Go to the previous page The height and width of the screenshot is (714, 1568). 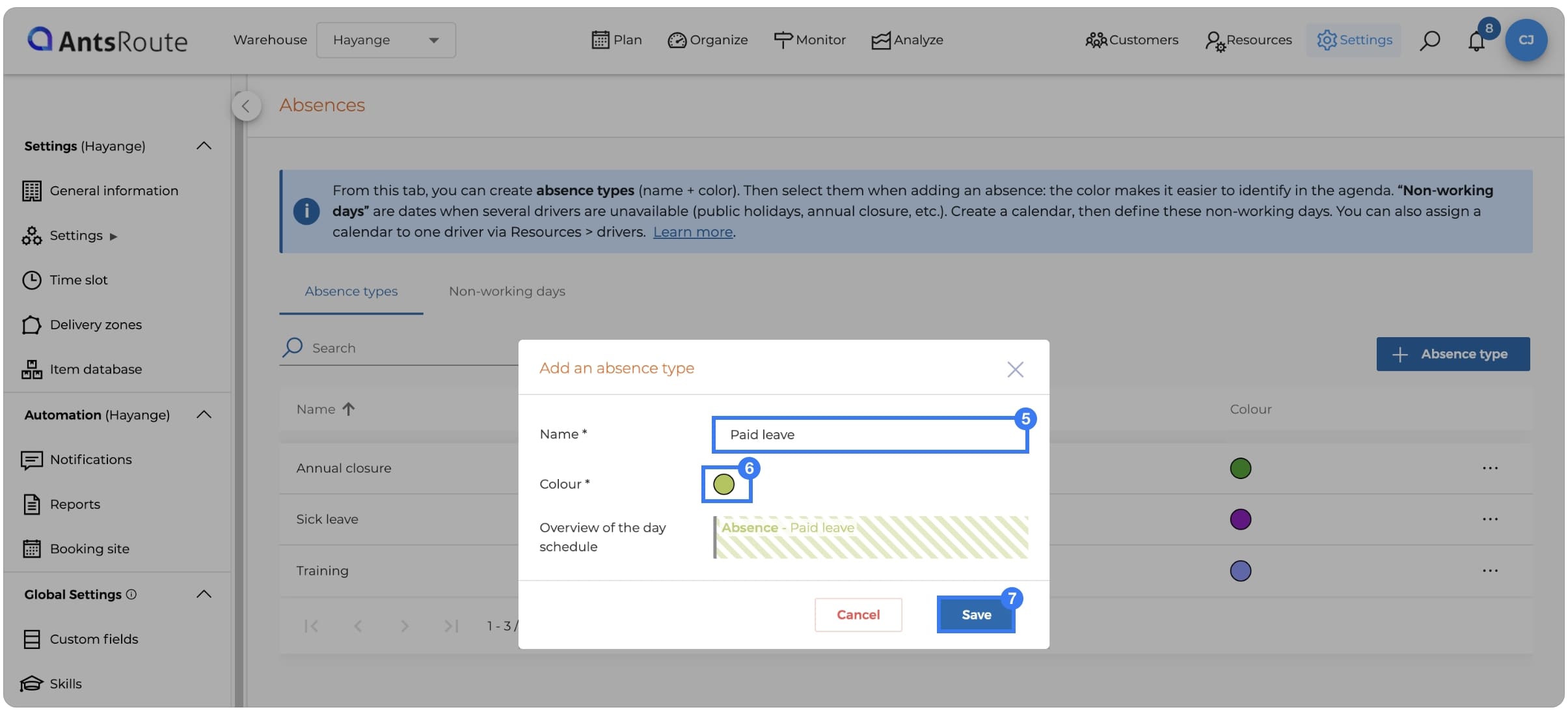[x=358, y=626]
